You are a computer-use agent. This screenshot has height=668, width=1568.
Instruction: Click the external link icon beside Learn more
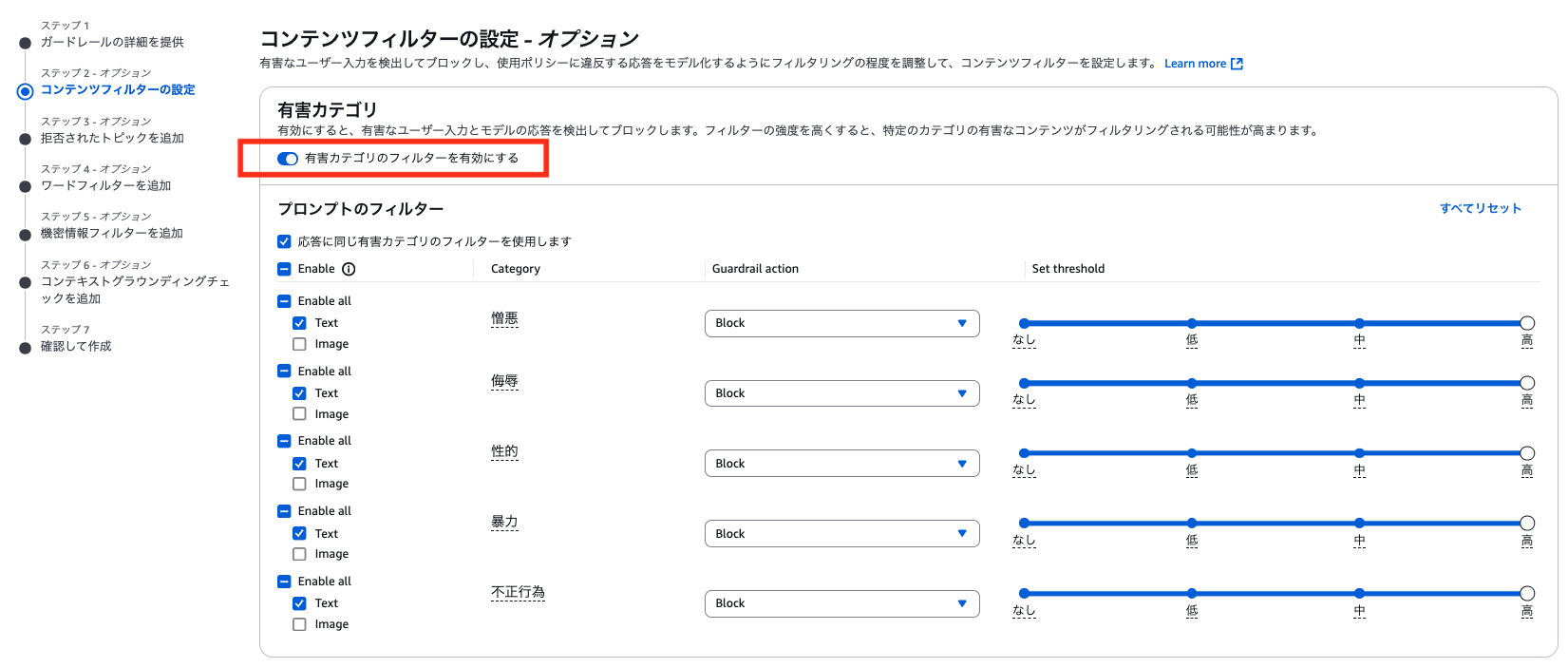1237,64
